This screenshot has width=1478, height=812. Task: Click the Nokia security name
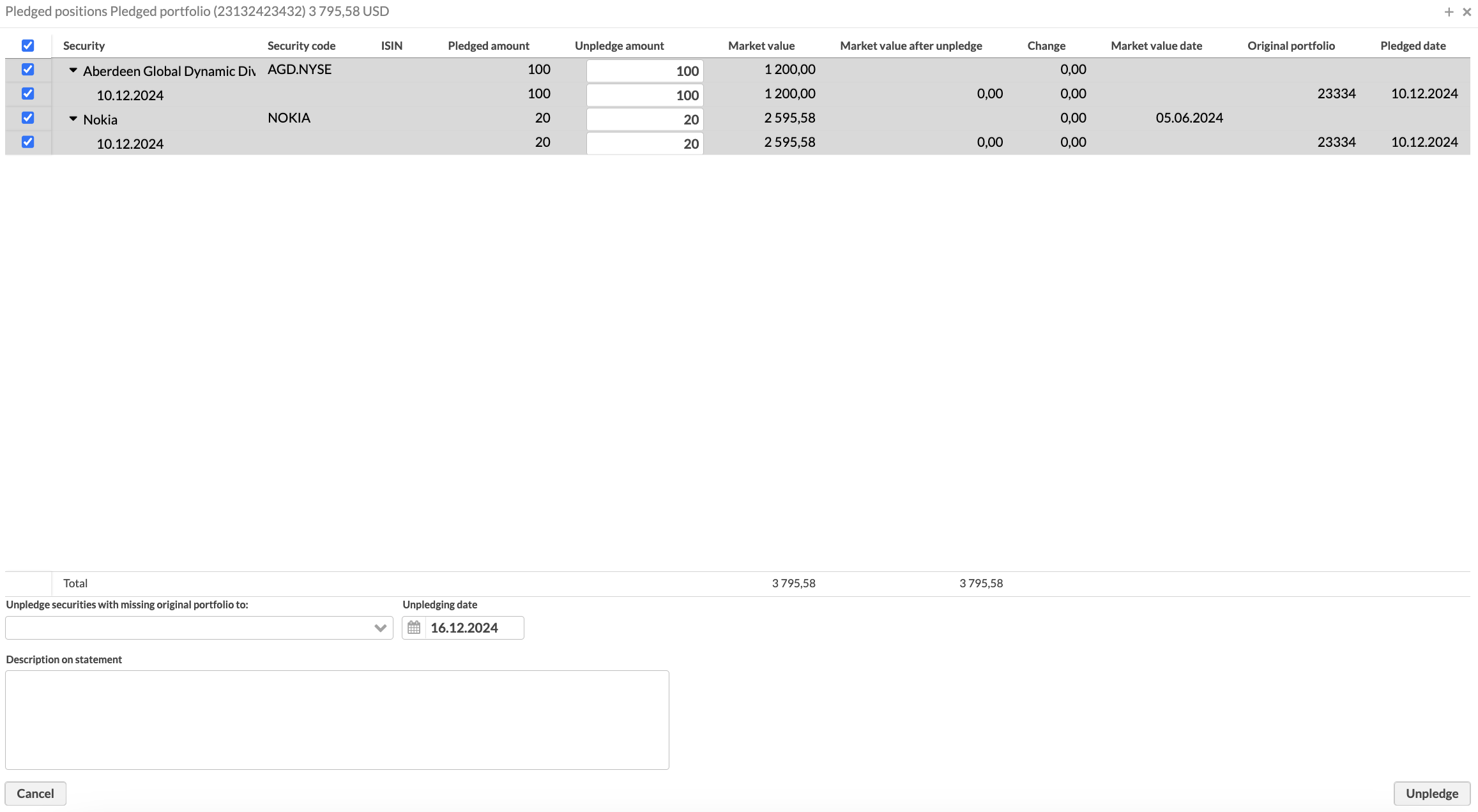click(x=100, y=119)
